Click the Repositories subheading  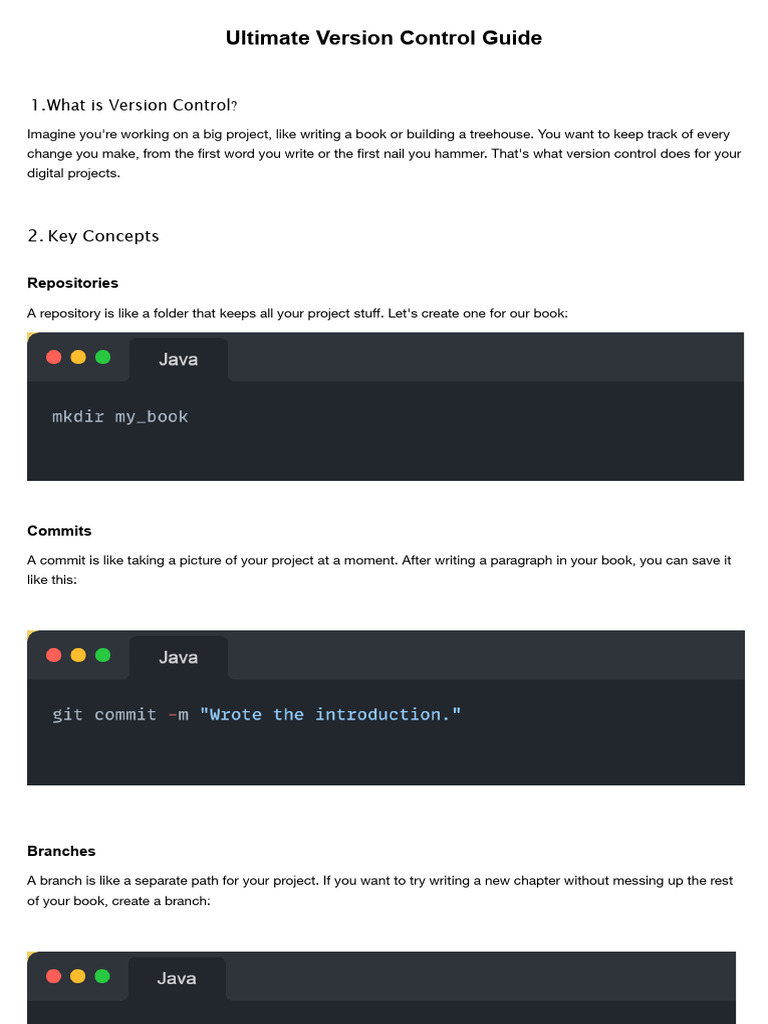[x=72, y=283]
